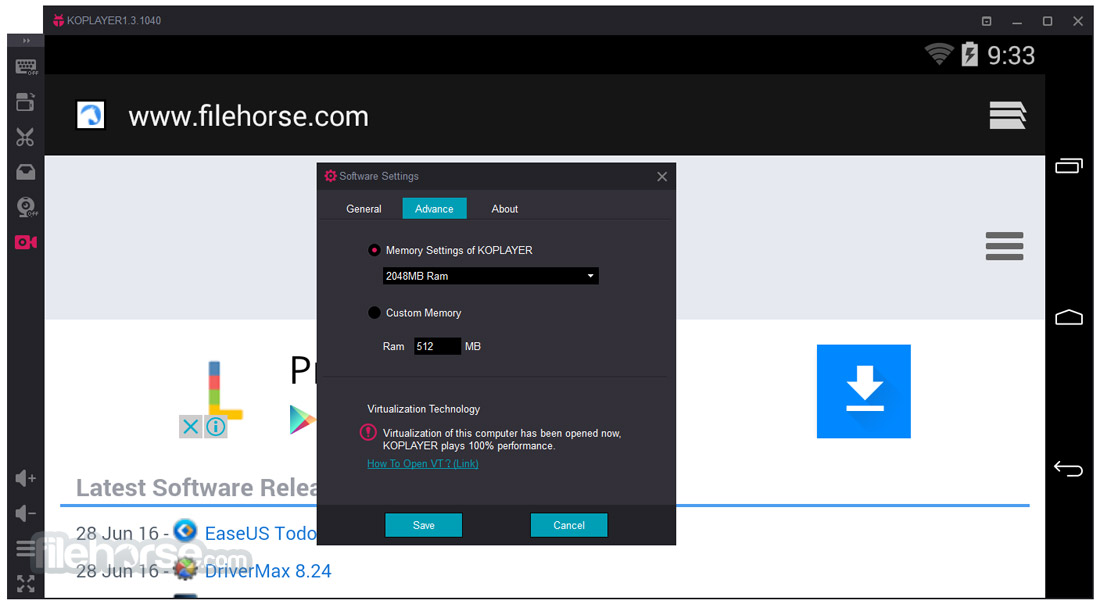Click the Wi-Fi status icon
Screen dimensions: 1100x604
coord(939,54)
